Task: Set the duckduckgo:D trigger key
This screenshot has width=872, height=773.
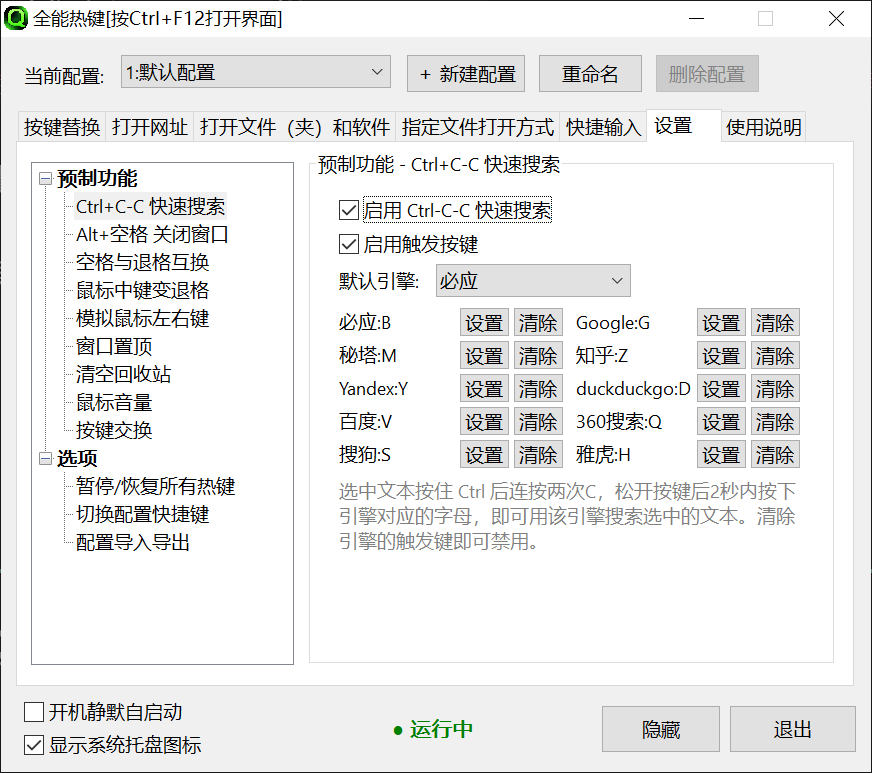Action: 721,388
